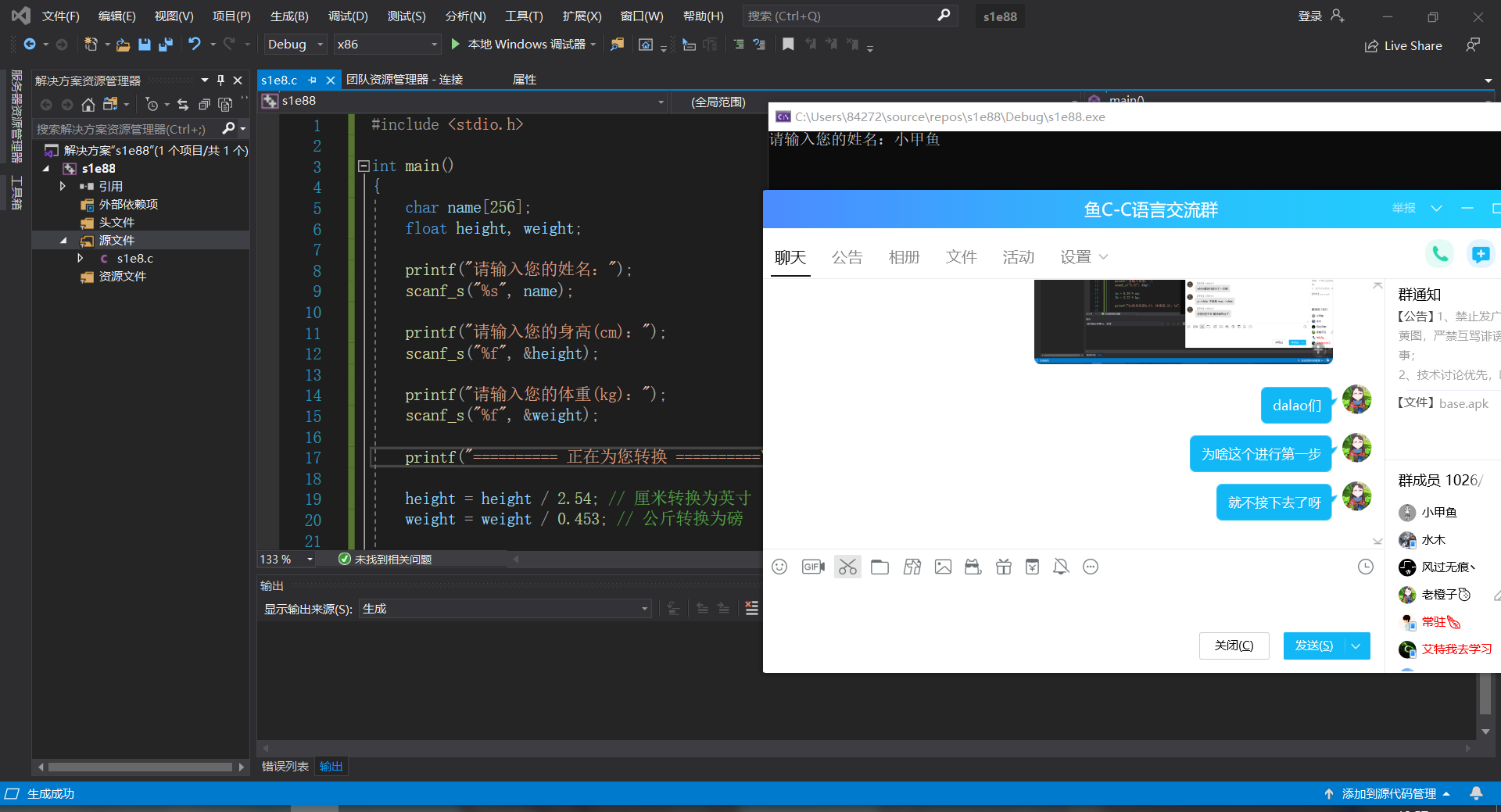Image resolution: width=1501 pixels, height=812 pixels.
Task: Click the 发送(S) send button
Action: tap(1314, 646)
